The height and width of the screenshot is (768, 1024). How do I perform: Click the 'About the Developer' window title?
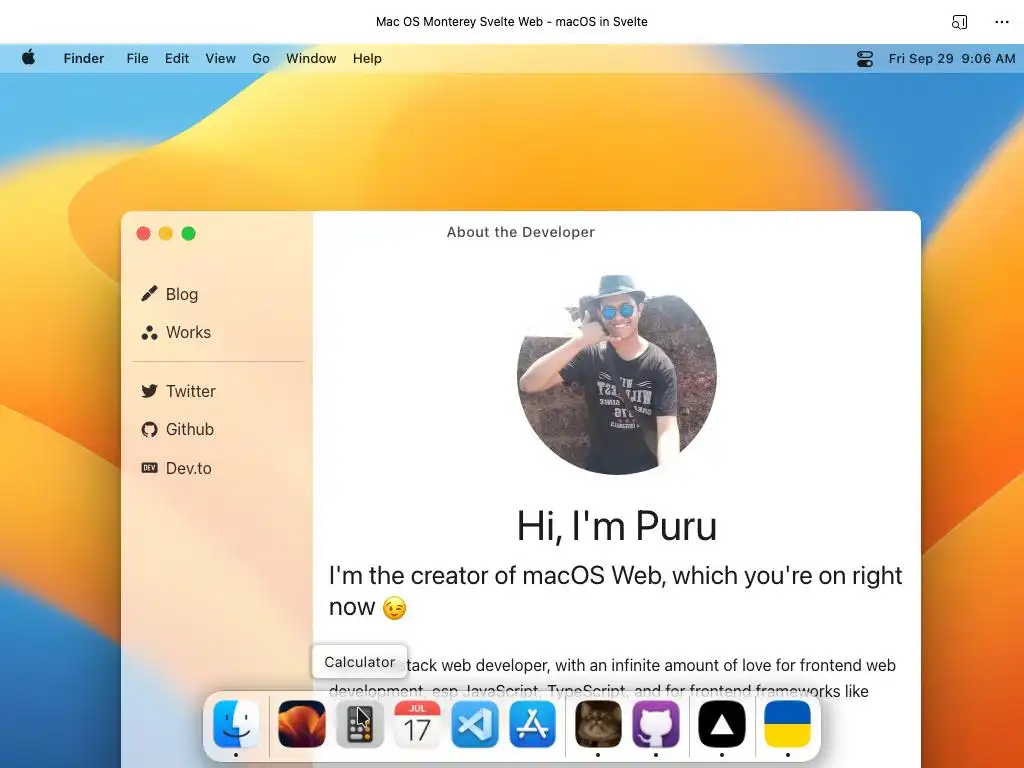click(520, 232)
